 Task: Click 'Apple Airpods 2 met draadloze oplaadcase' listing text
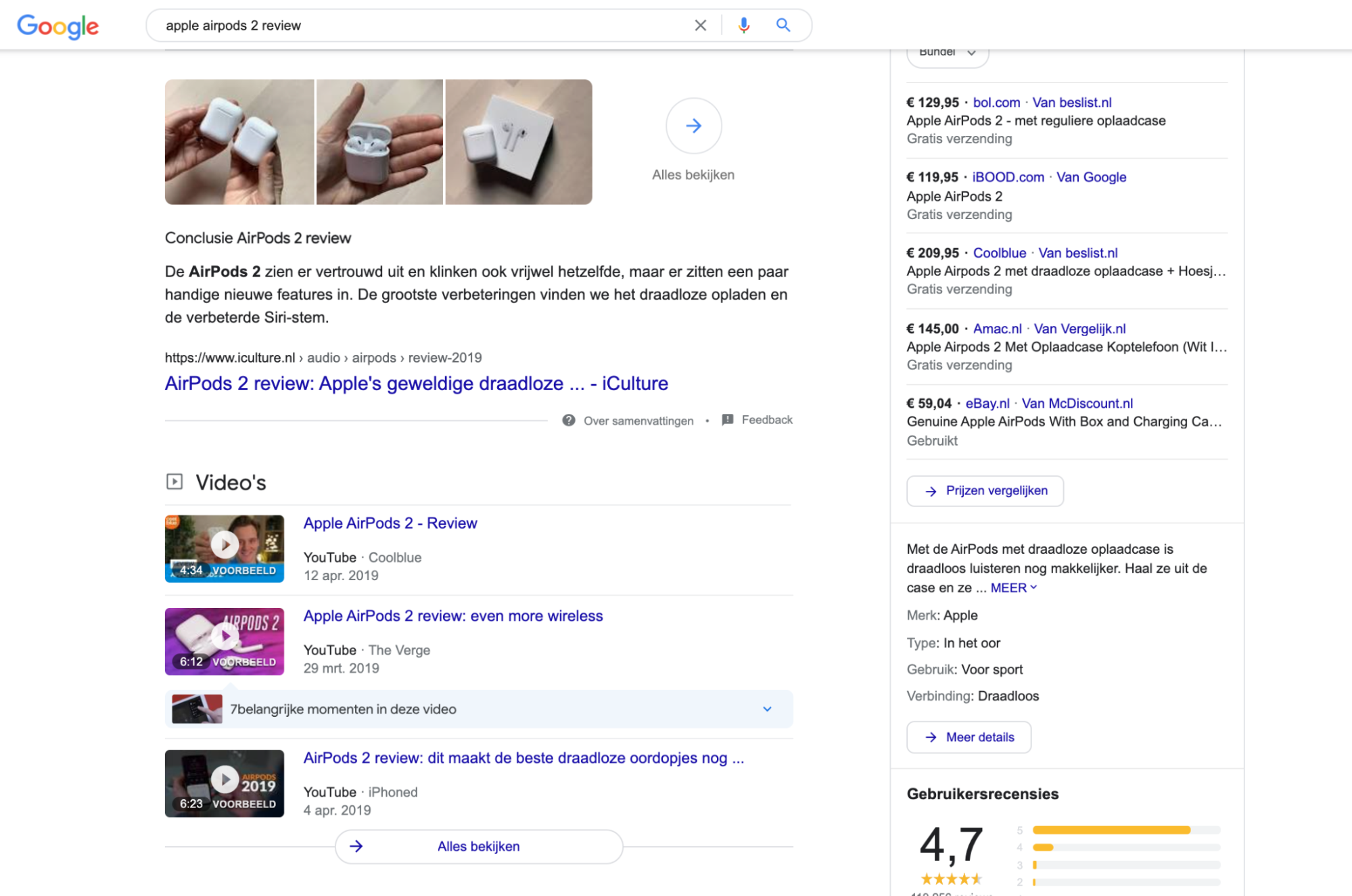(x=1067, y=271)
